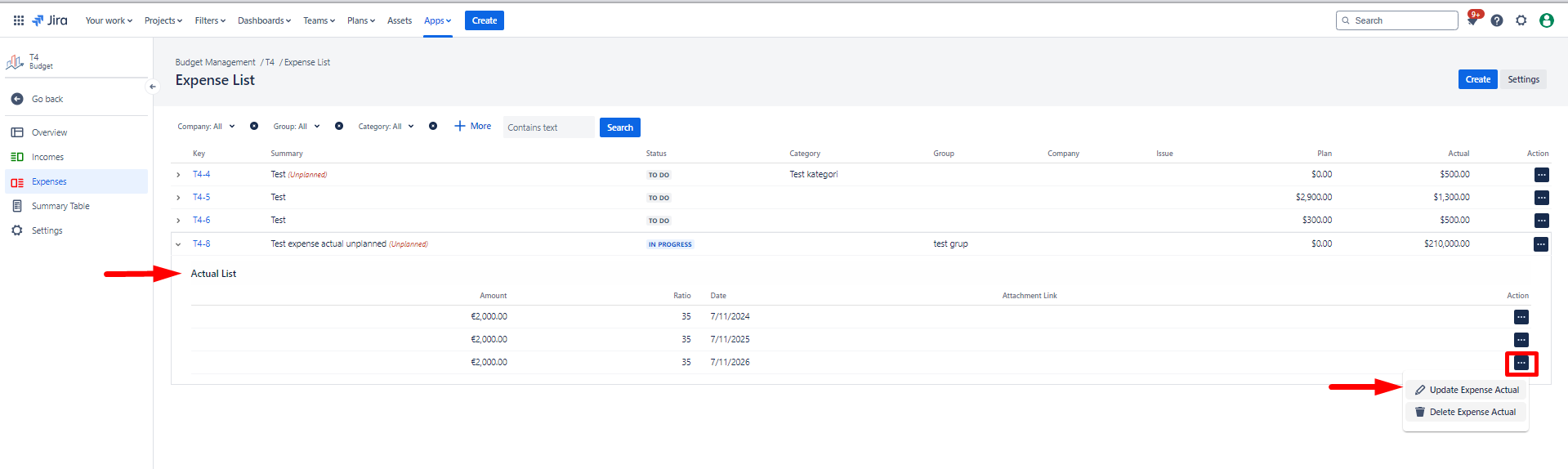Image resolution: width=1568 pixels, height=469 pixels.
Task: Collapse the T4-8 row
Action: pos(178,244)
